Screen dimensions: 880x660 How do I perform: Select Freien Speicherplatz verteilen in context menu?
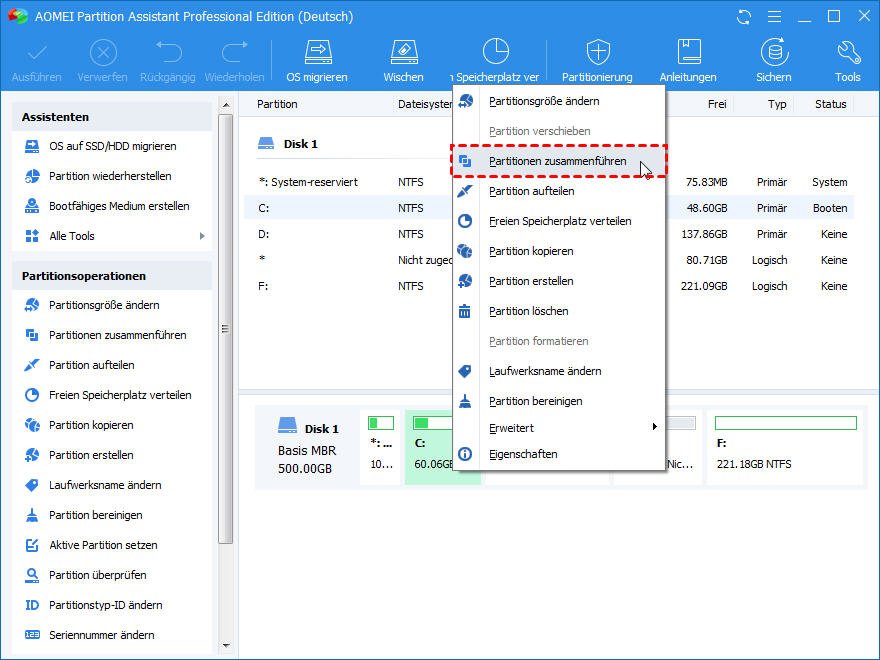tap(559, 221)
